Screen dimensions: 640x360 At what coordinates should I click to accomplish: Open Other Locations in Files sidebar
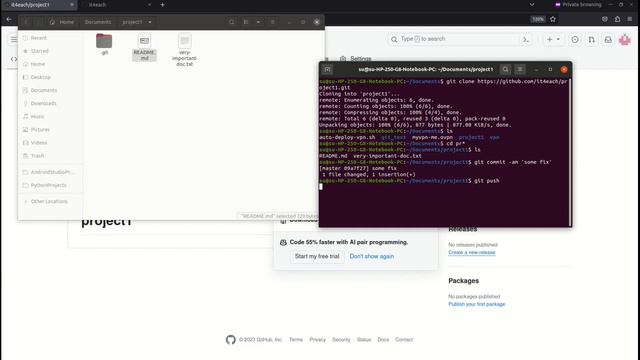point(50,201)
